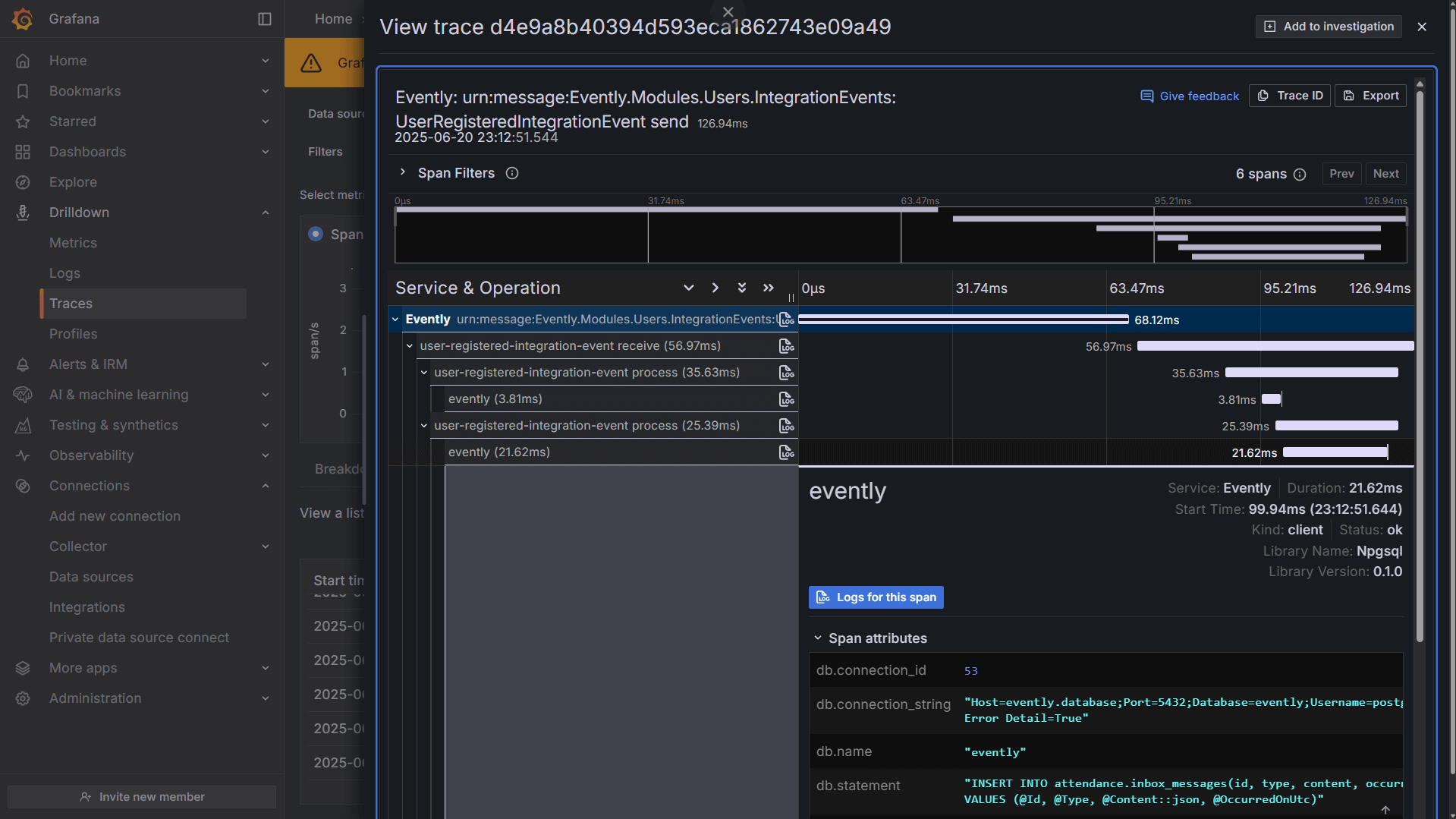Click the Grafana logo icon
This screenshot has width=1456, height=819.
coord(22,18)
